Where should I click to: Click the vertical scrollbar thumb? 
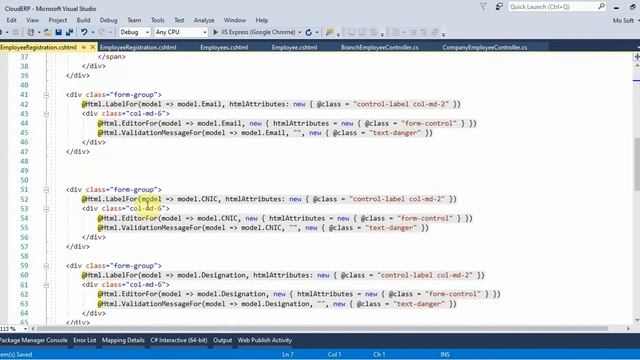(637, 164)
